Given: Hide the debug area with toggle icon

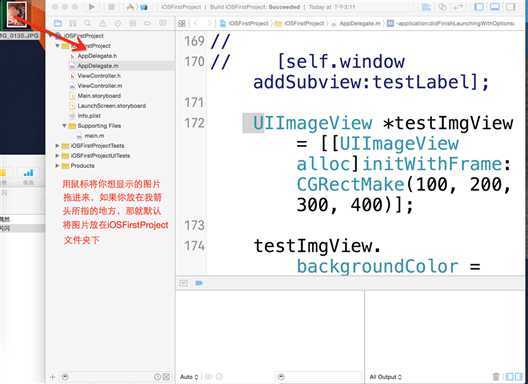Looking at the screenshot, I should coord(184,283).
